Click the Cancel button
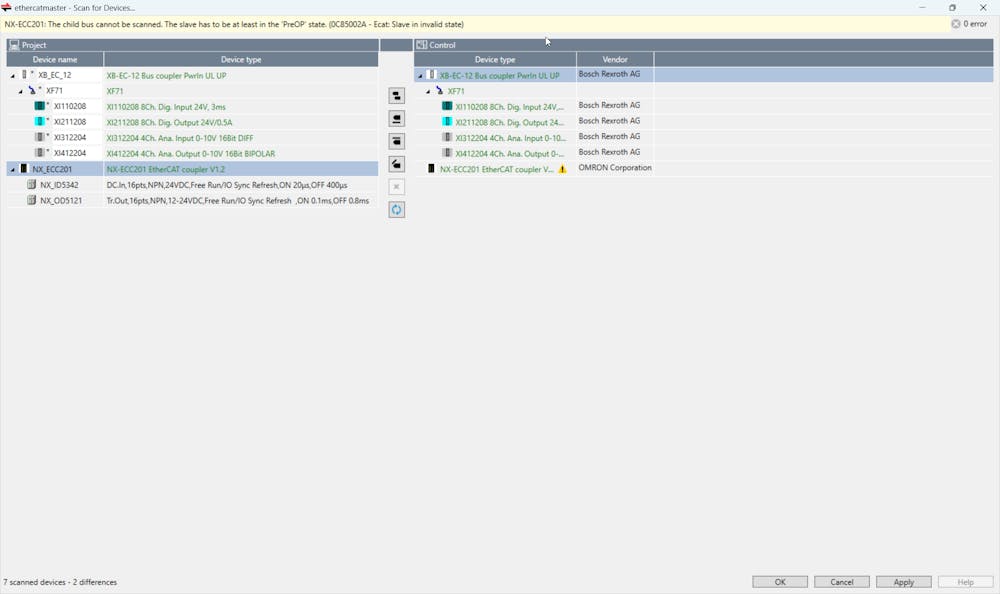Viewport: 1000px width, 594px height. [x=841, y=582]
